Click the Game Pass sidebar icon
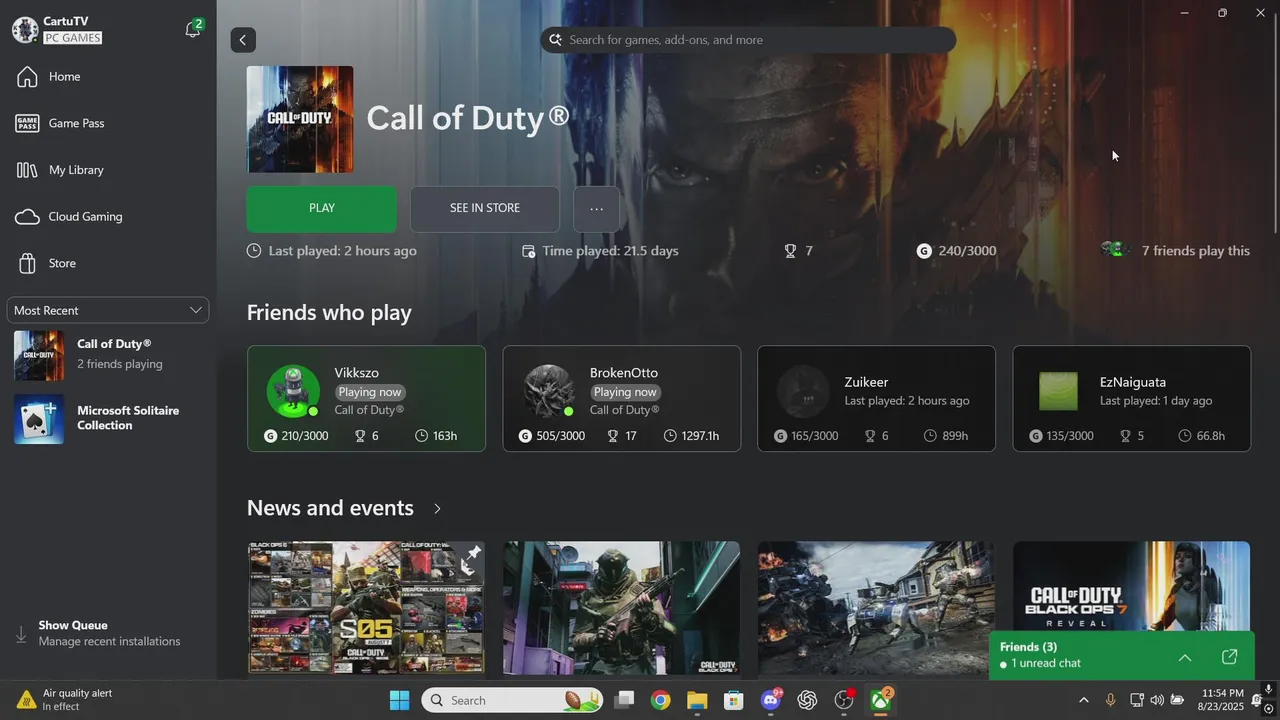Viewport: 1280px width, 720px height. [x=27, y=123]
